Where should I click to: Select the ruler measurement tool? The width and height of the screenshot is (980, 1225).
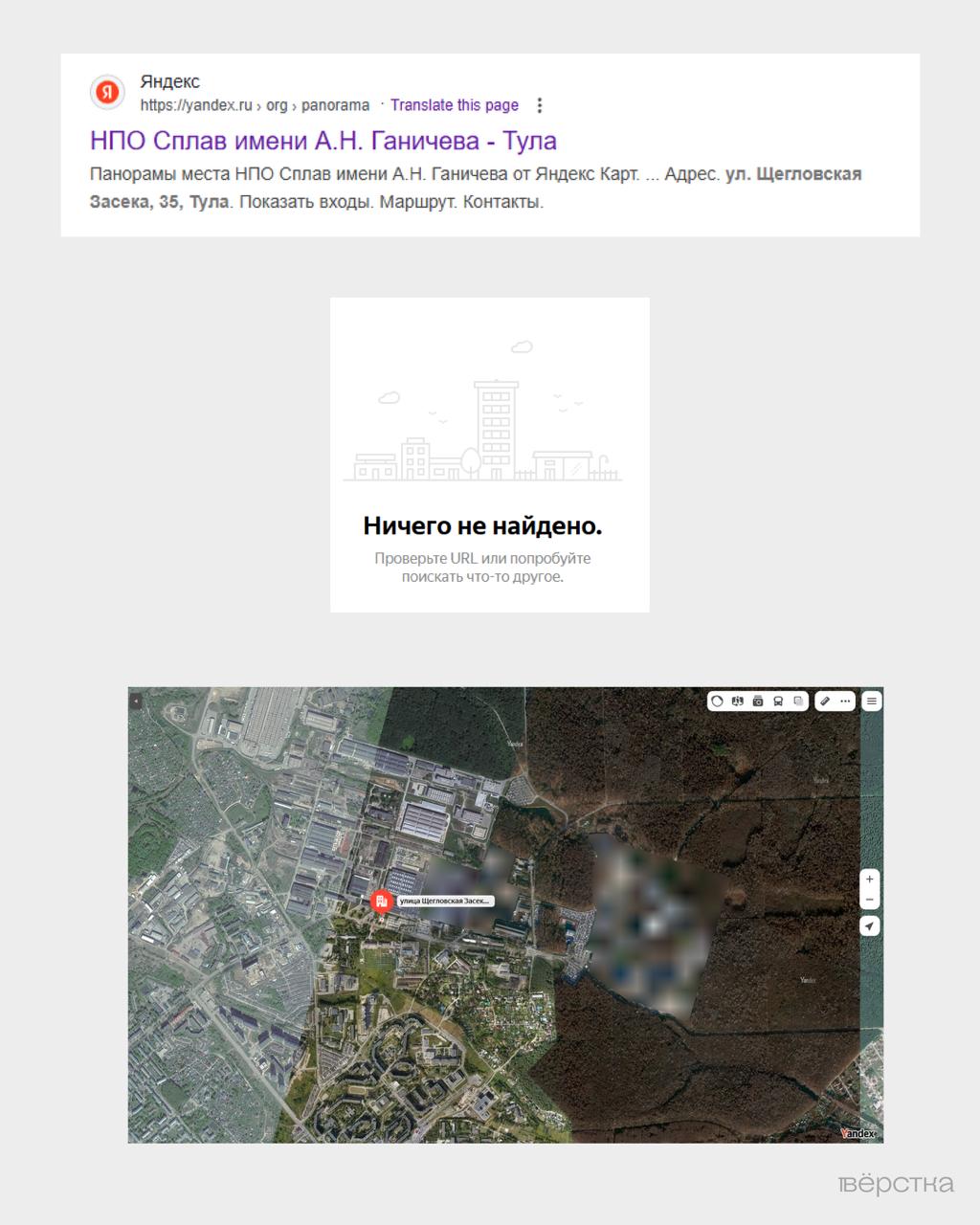[826, 702]
